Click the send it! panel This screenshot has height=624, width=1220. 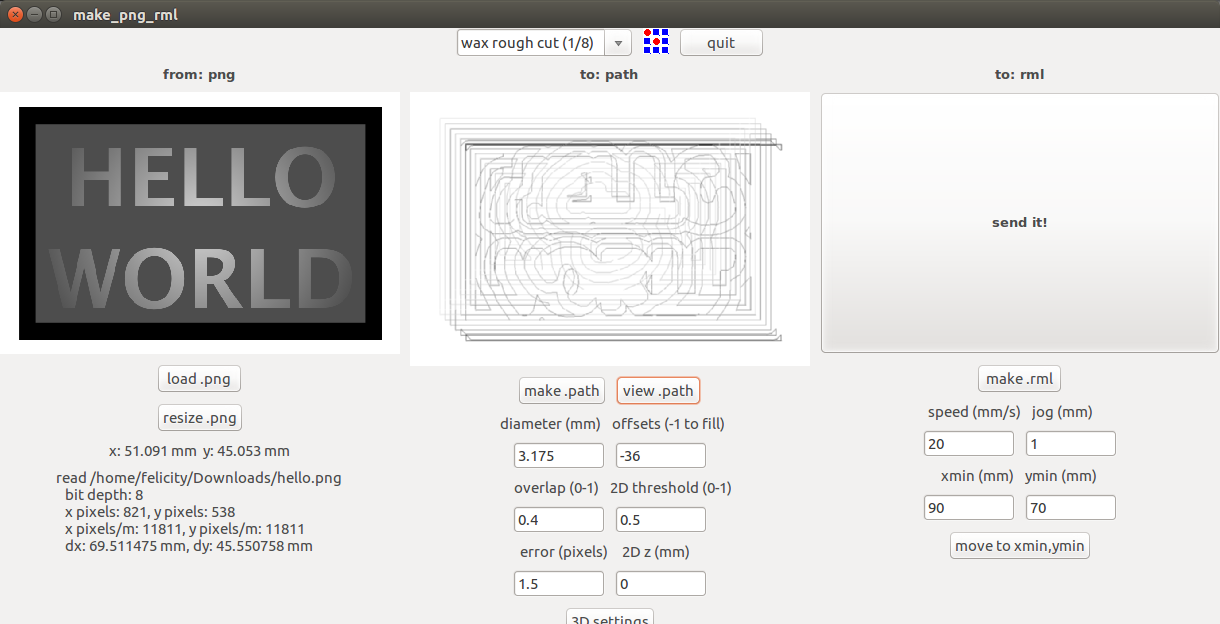point(1020,223)
